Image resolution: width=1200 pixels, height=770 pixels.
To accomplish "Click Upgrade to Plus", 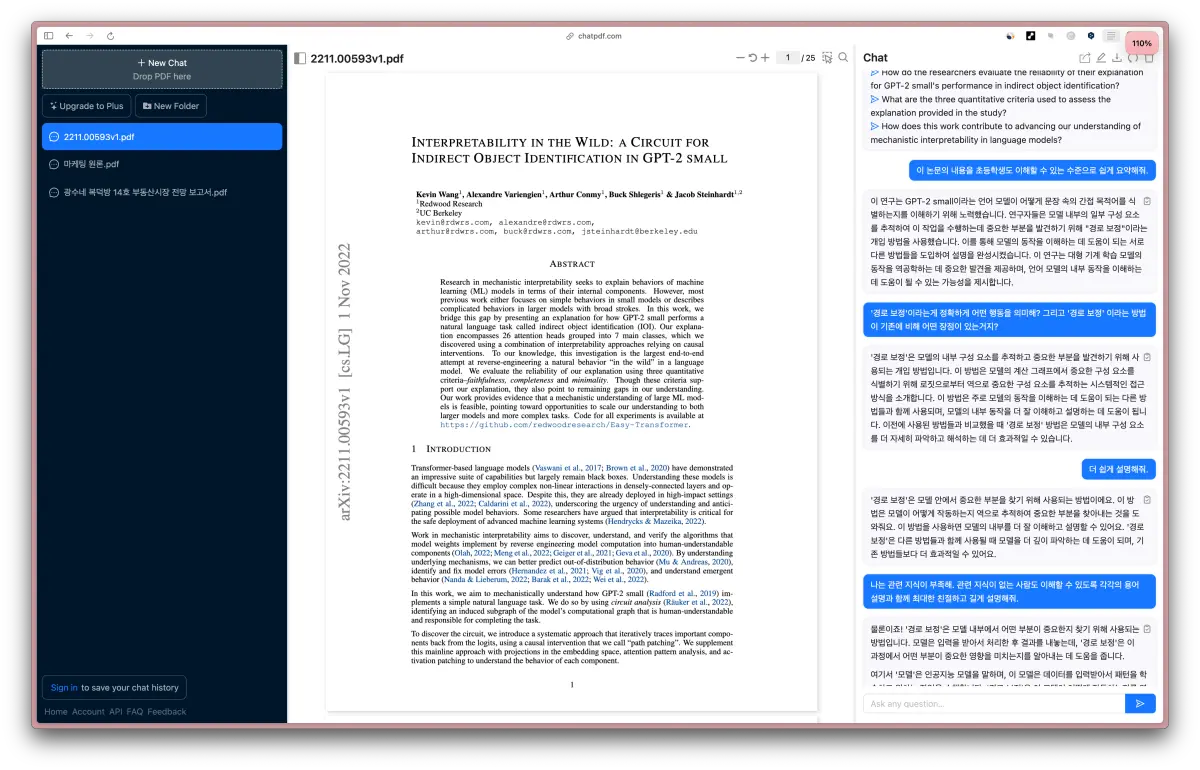I will coord(86,106).
